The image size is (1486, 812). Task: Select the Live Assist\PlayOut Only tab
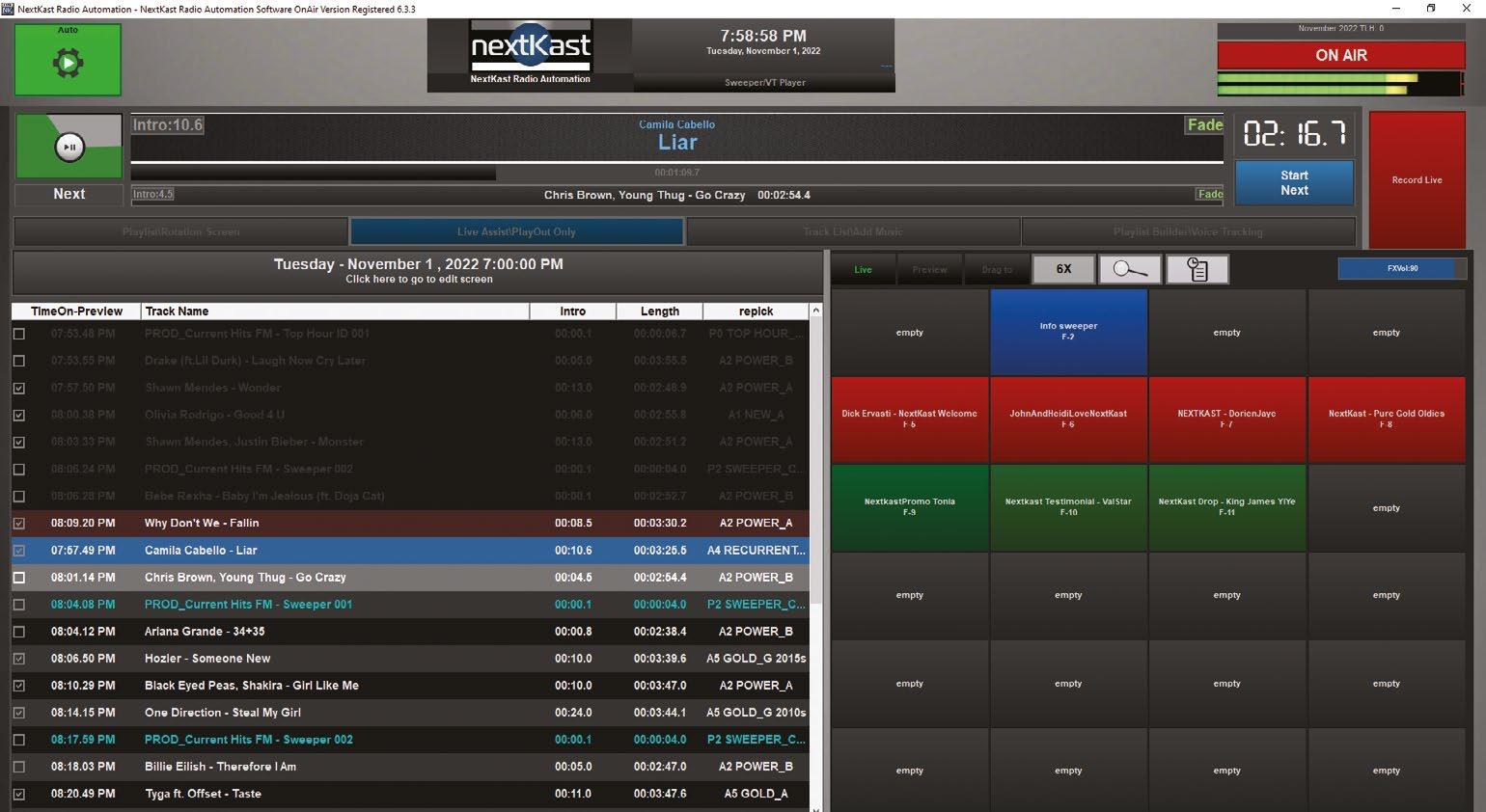coord(516,231)
